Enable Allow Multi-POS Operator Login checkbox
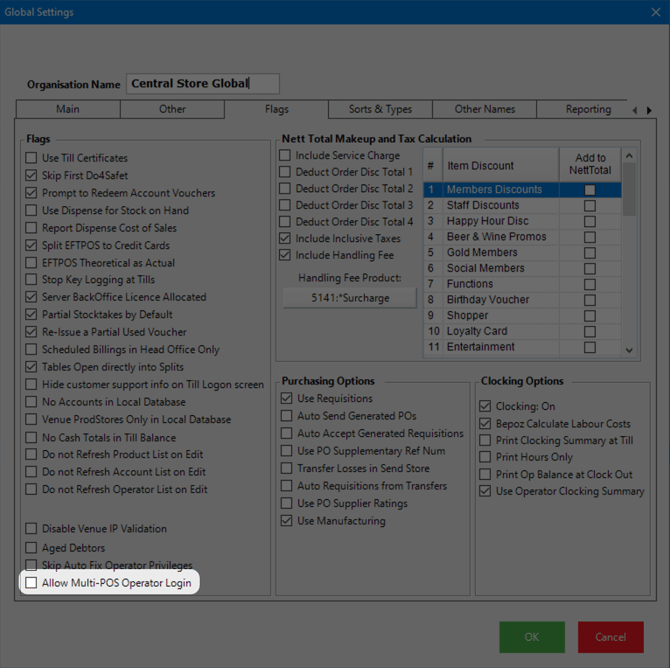 [x=32, y=583]
